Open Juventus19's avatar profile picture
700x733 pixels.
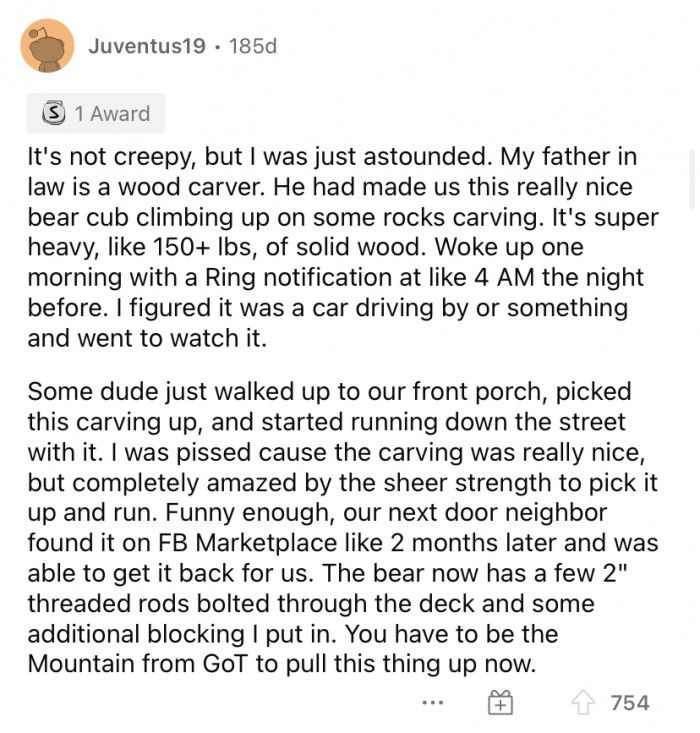pos(47,46)
